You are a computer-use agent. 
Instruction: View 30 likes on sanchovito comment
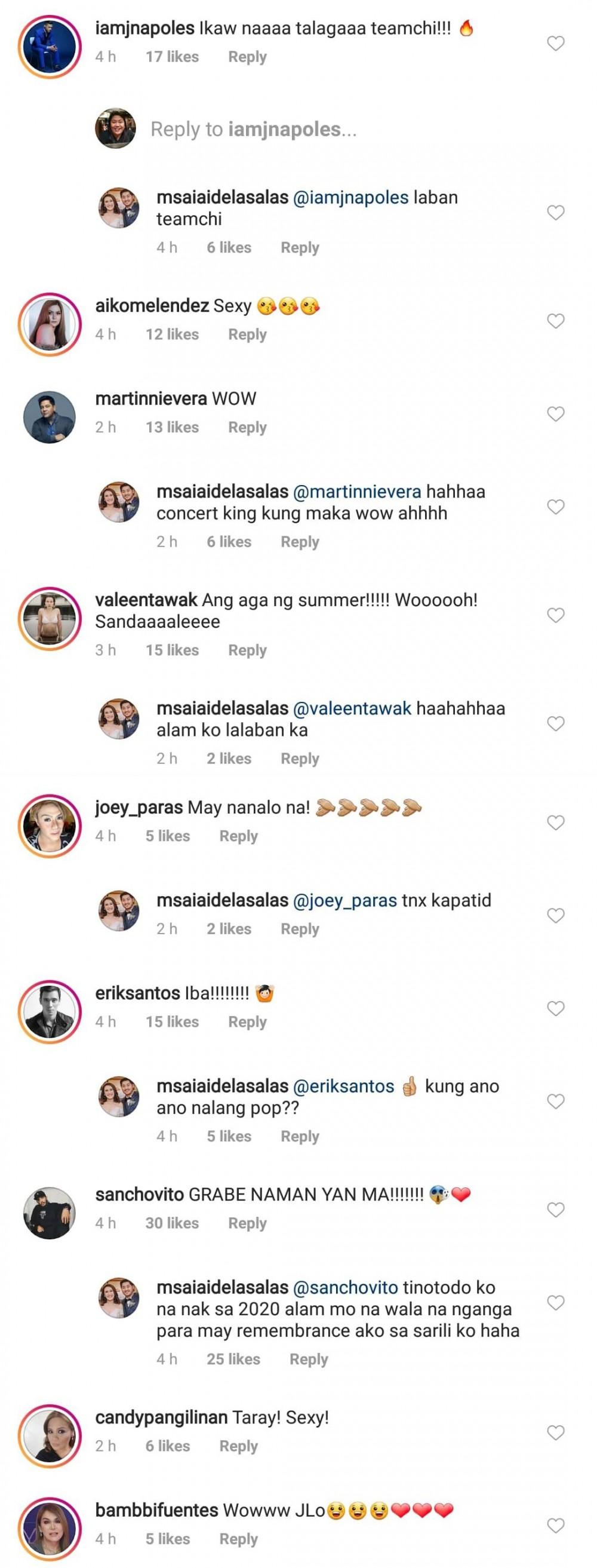(x=171, y=1223)
